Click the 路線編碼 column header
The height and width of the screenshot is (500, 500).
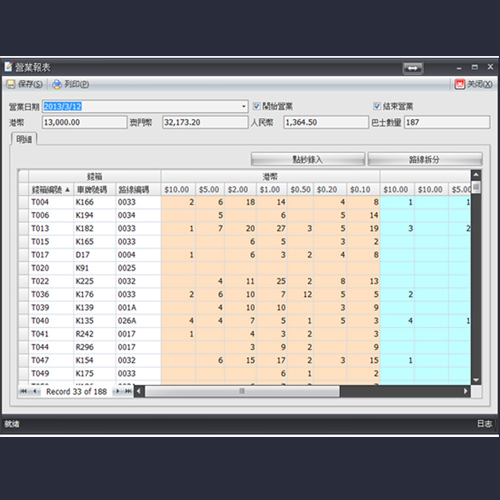click(x=138, y=190)
